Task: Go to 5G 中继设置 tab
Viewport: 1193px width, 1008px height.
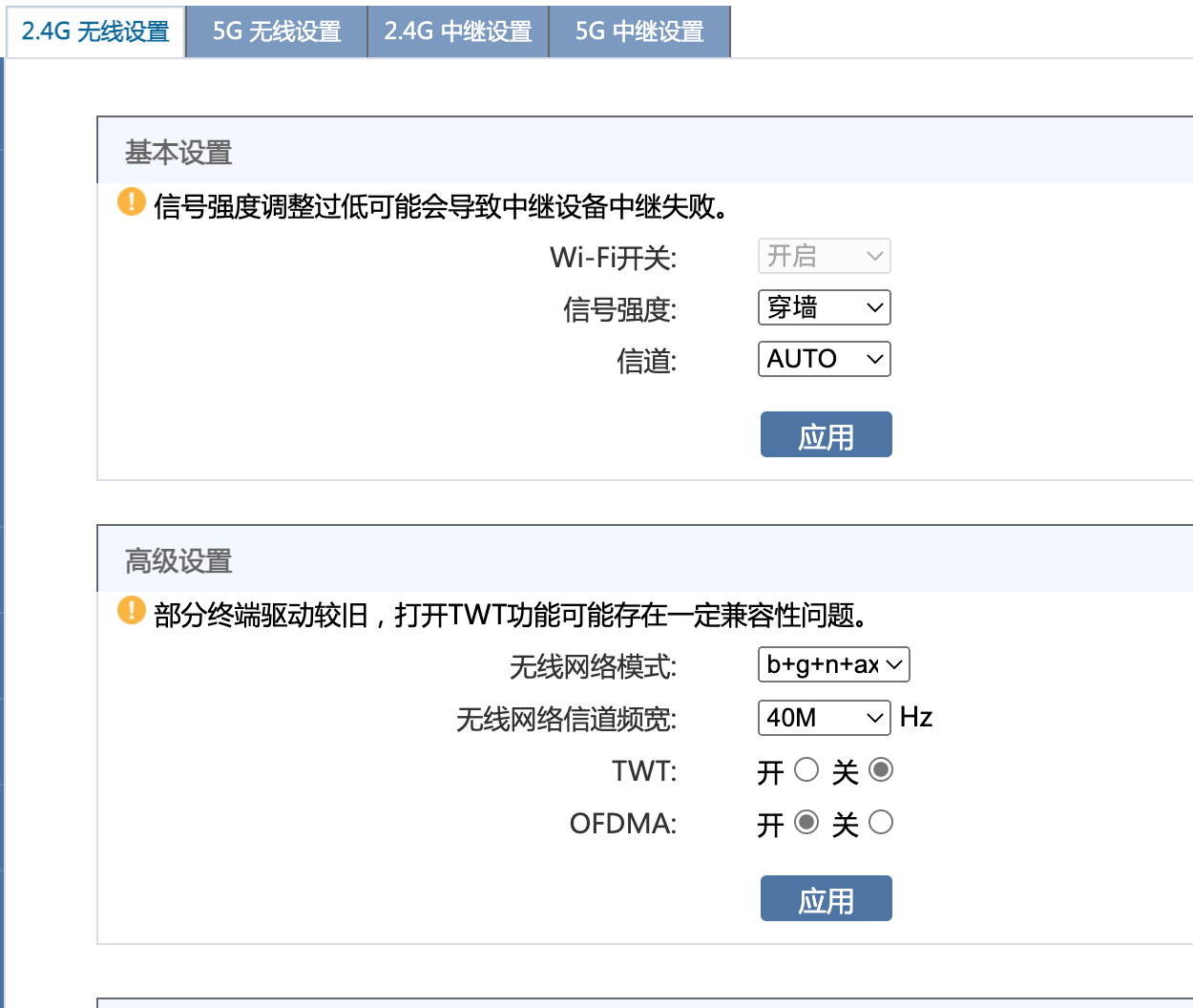Action: click(x=639, y=31)
